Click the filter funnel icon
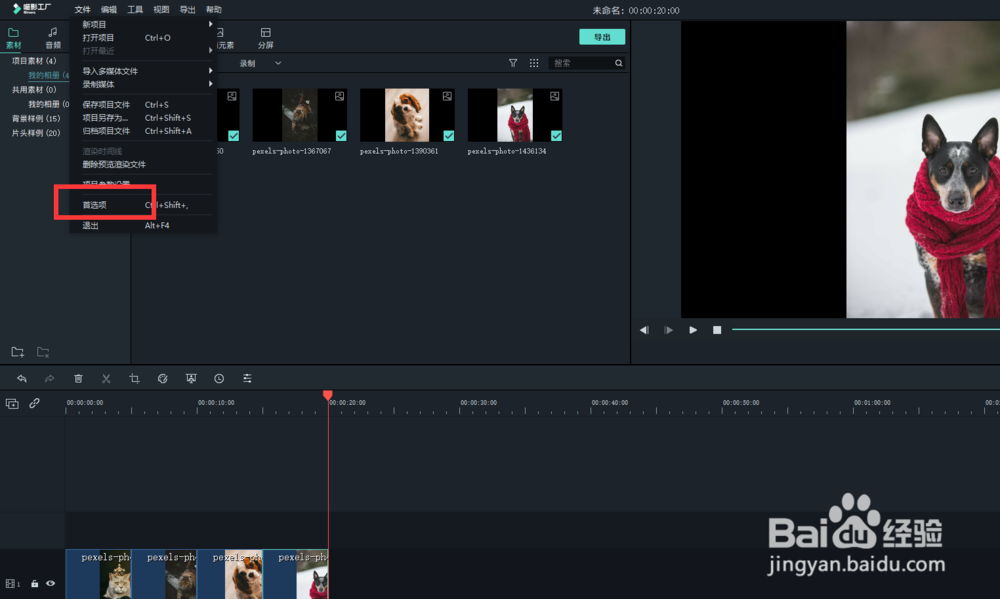This screenshot has height=599, width=1000. (513, 63)
